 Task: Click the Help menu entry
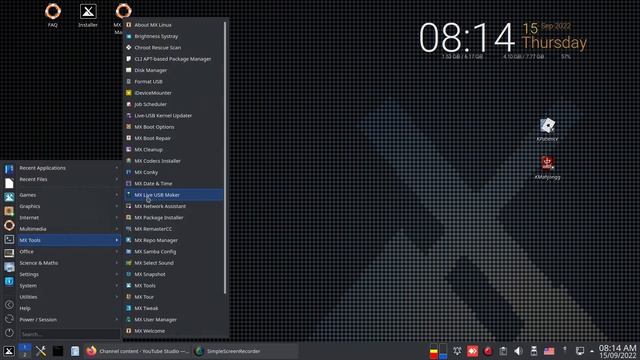click(x=69, y=308)
